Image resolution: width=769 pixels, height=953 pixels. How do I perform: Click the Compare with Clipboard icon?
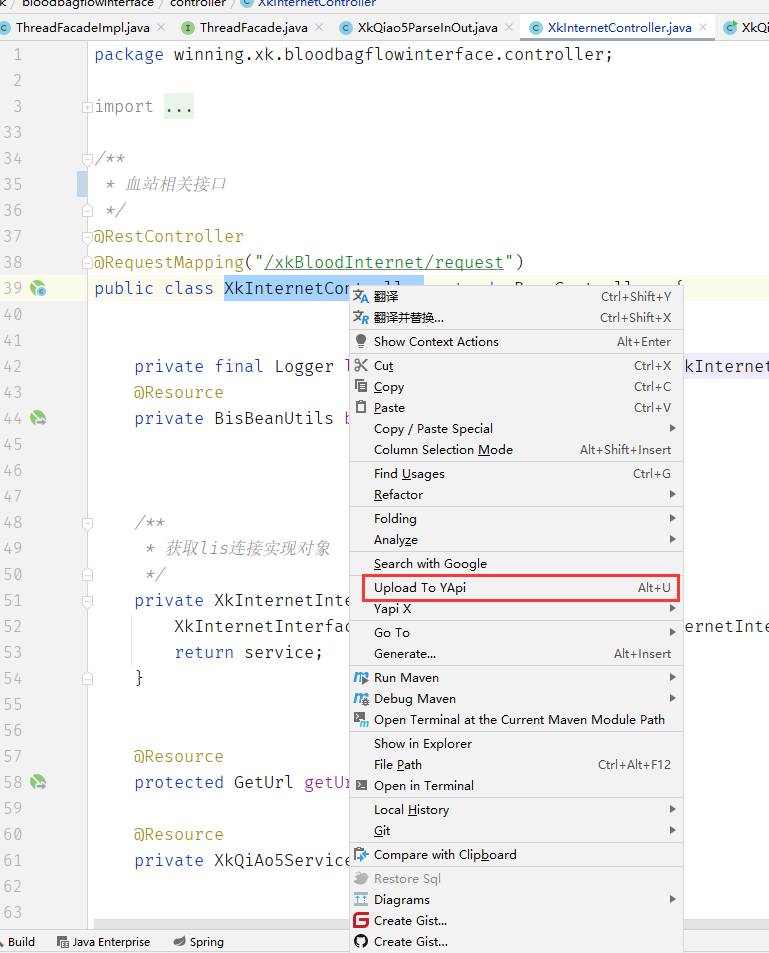tap(360, 854)
